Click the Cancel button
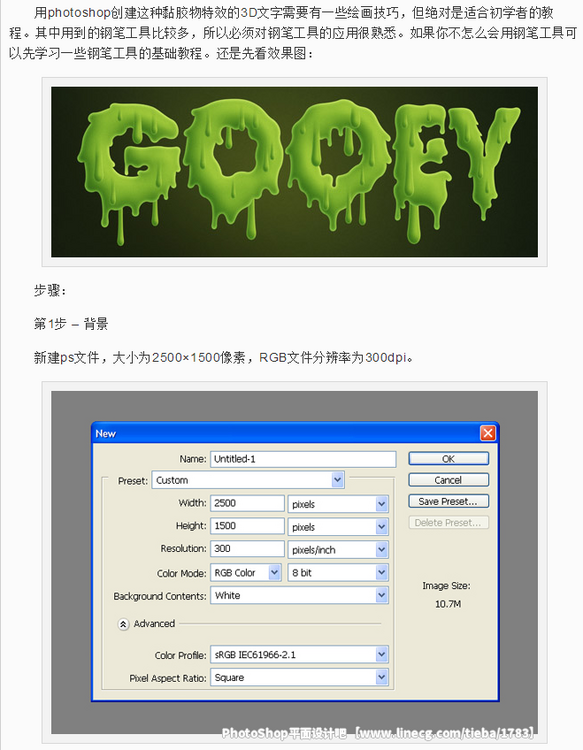Viewport: 583px width, 750px height. (449, 480)
